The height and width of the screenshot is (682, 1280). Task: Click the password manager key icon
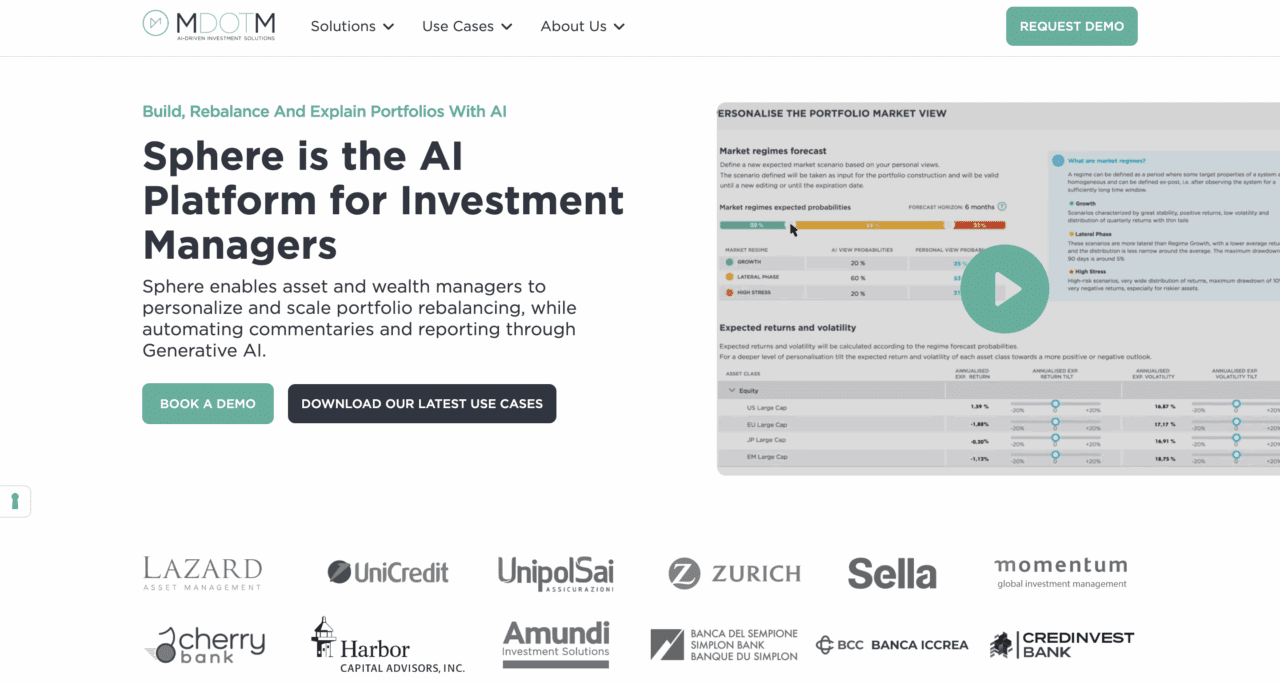tap(15, 501)
